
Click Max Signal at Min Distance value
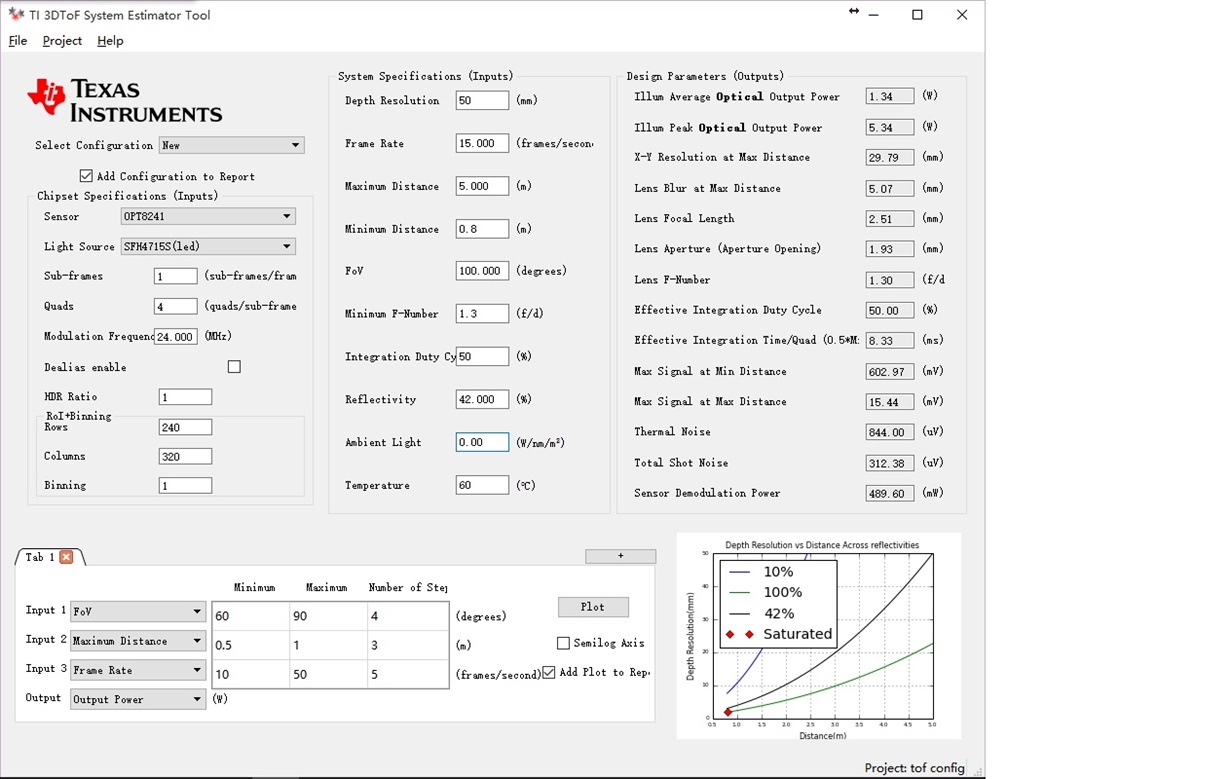tap(890, 371)
